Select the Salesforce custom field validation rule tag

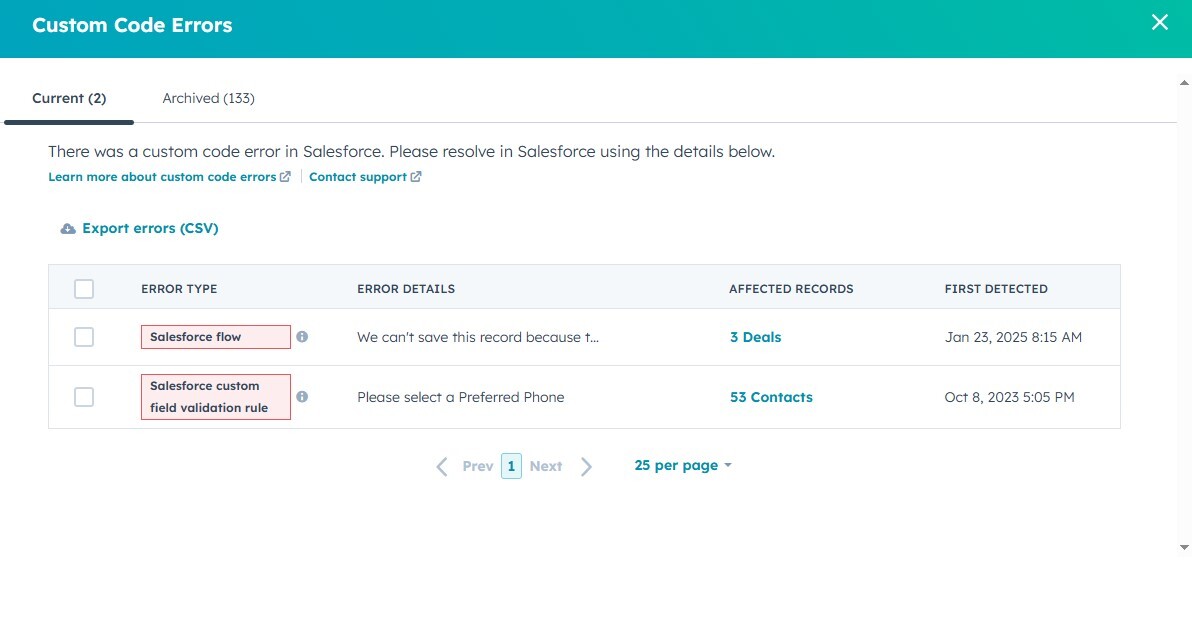click(216, 397)
